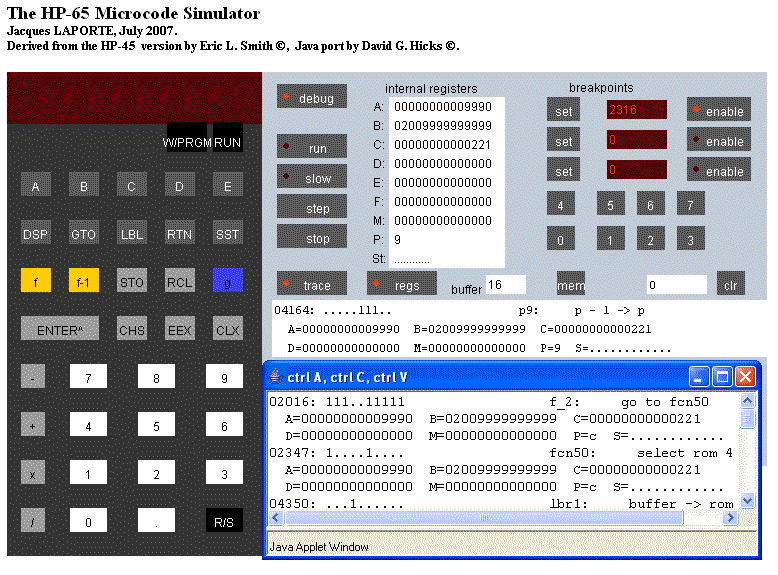Click breakpoint keypad digit 6
This screenshot has height=575, width=778.
point(650,204)
